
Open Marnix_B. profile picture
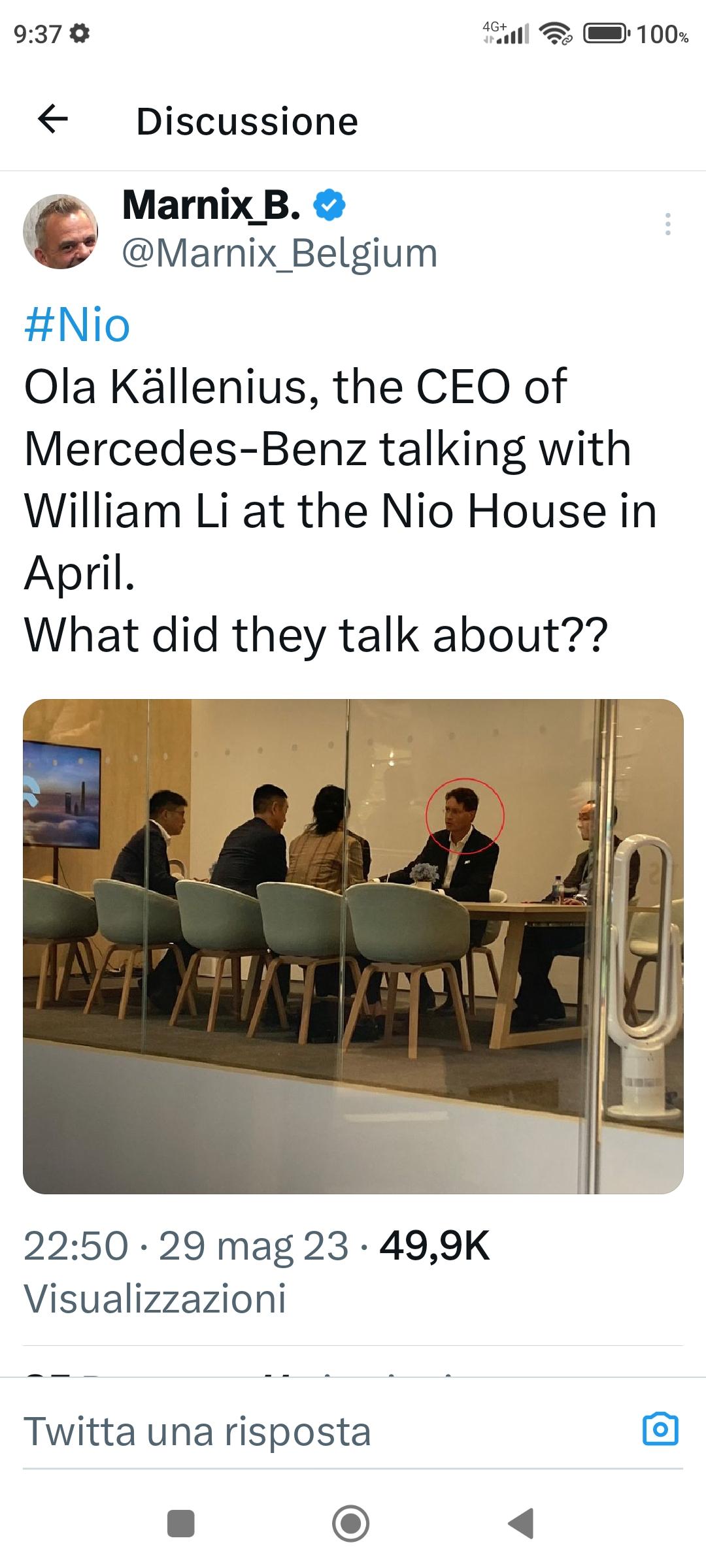[60, 231]
